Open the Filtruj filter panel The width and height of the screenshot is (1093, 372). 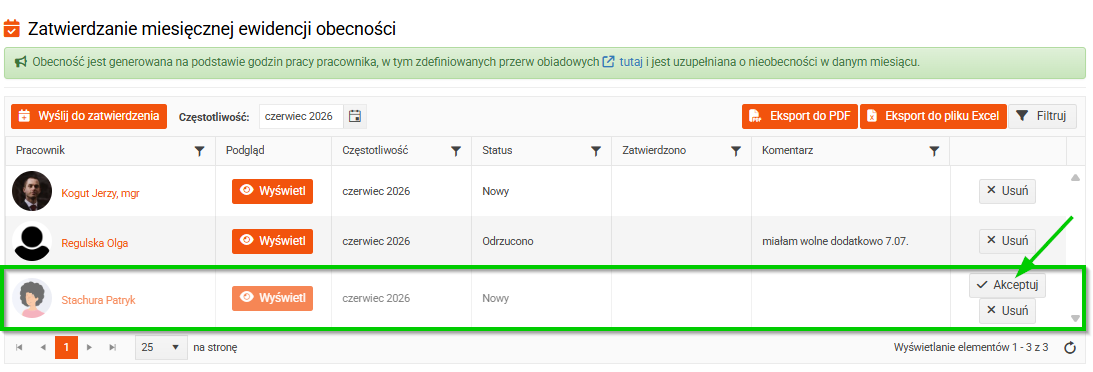1043,116
